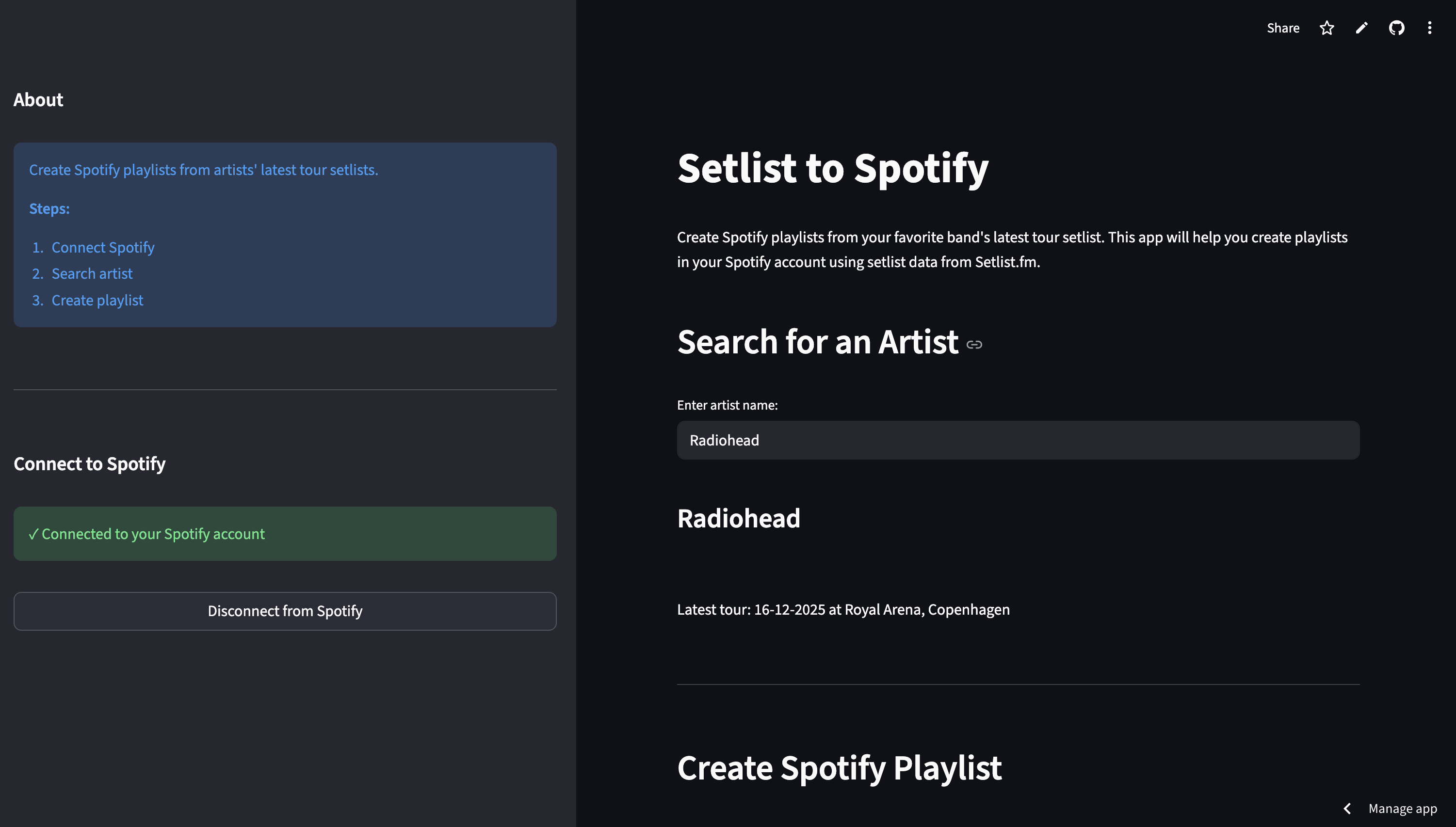Click the Setlist to Spotify title
The width and height of the screenshot is (1456, 827).
point(833,169)
